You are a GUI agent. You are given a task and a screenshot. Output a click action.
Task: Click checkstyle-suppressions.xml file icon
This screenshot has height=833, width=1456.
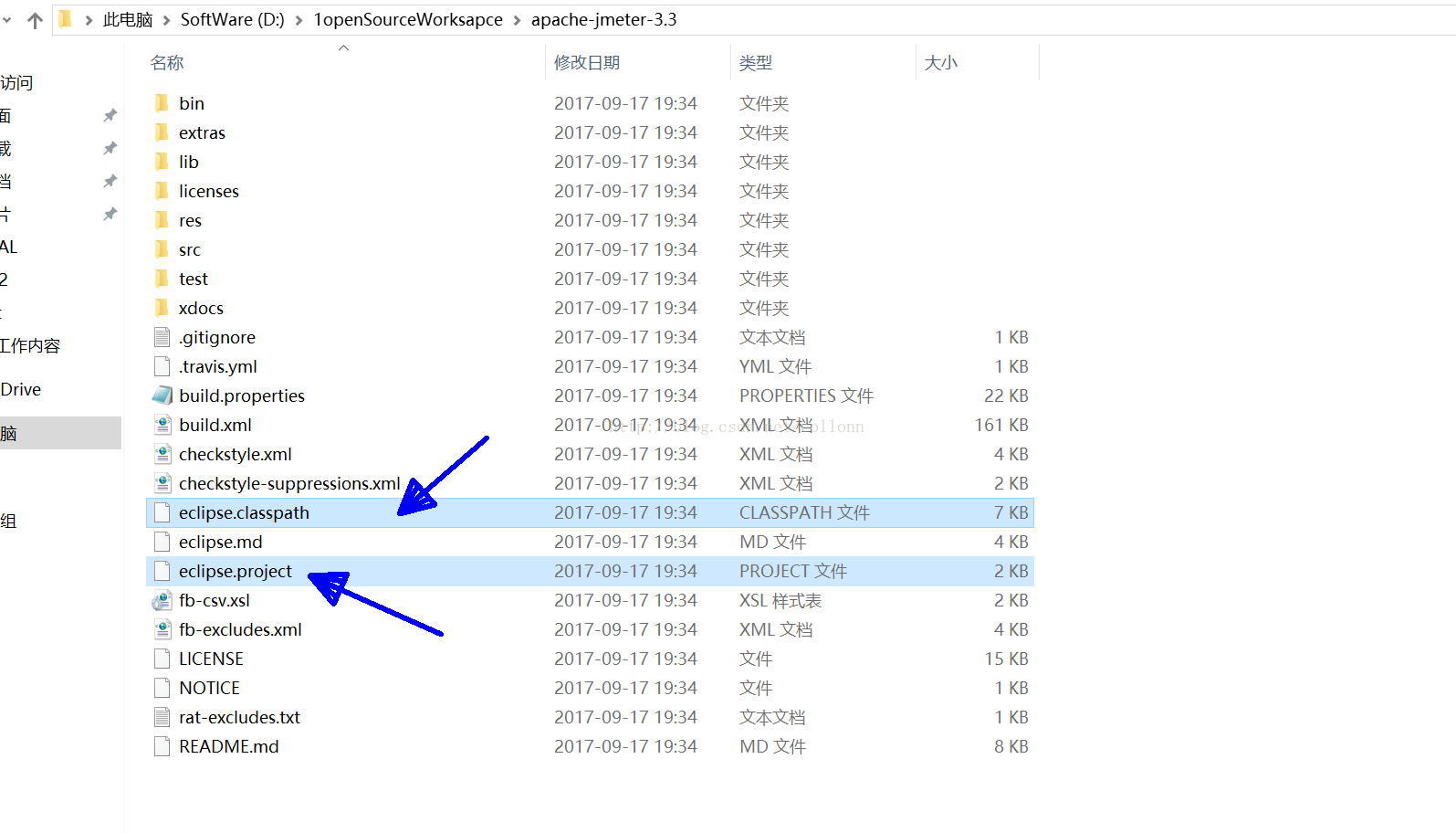pyautogui.click(x=162, y=483)
